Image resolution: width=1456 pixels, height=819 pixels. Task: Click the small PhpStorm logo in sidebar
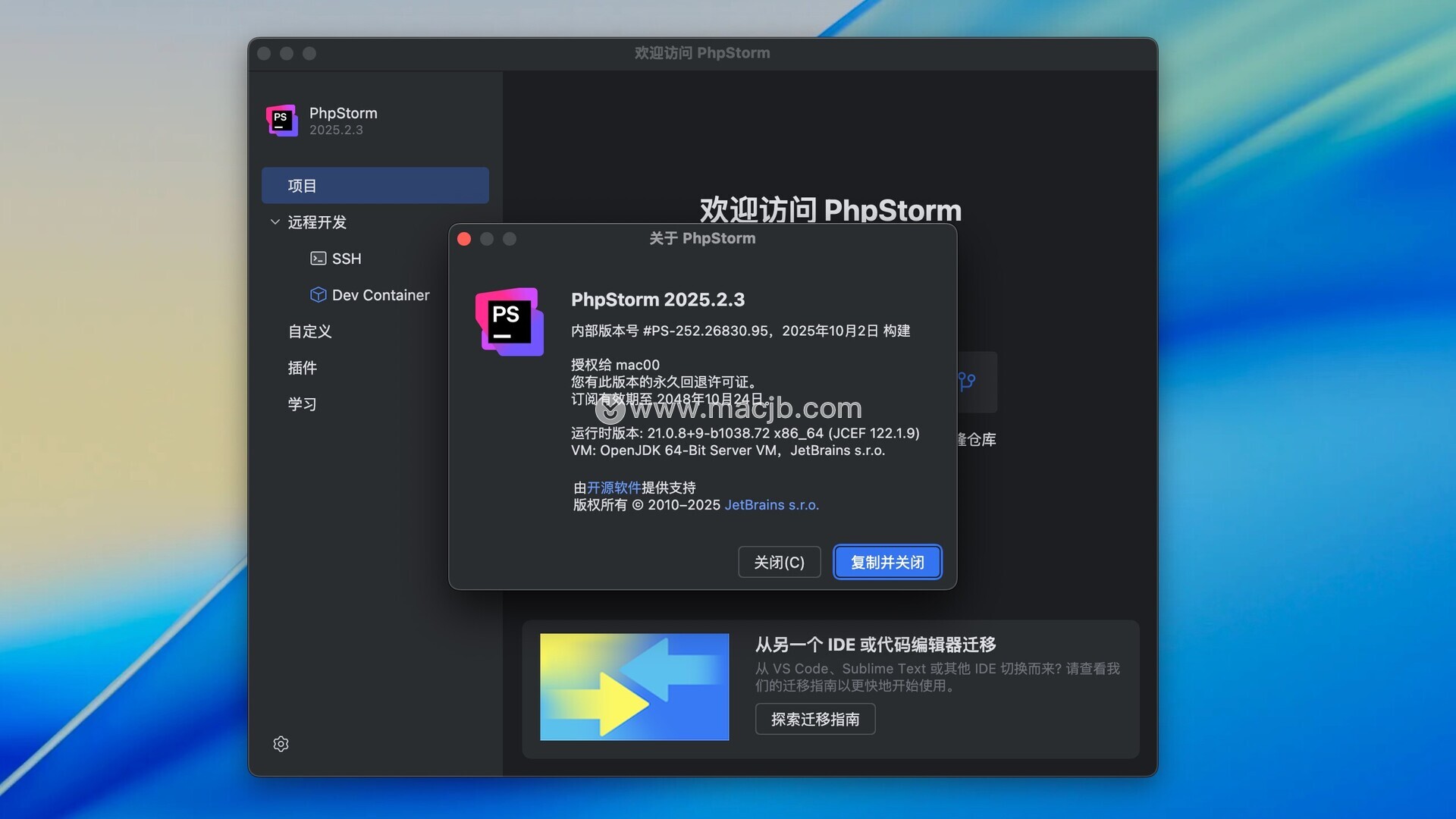coord(281,121)
